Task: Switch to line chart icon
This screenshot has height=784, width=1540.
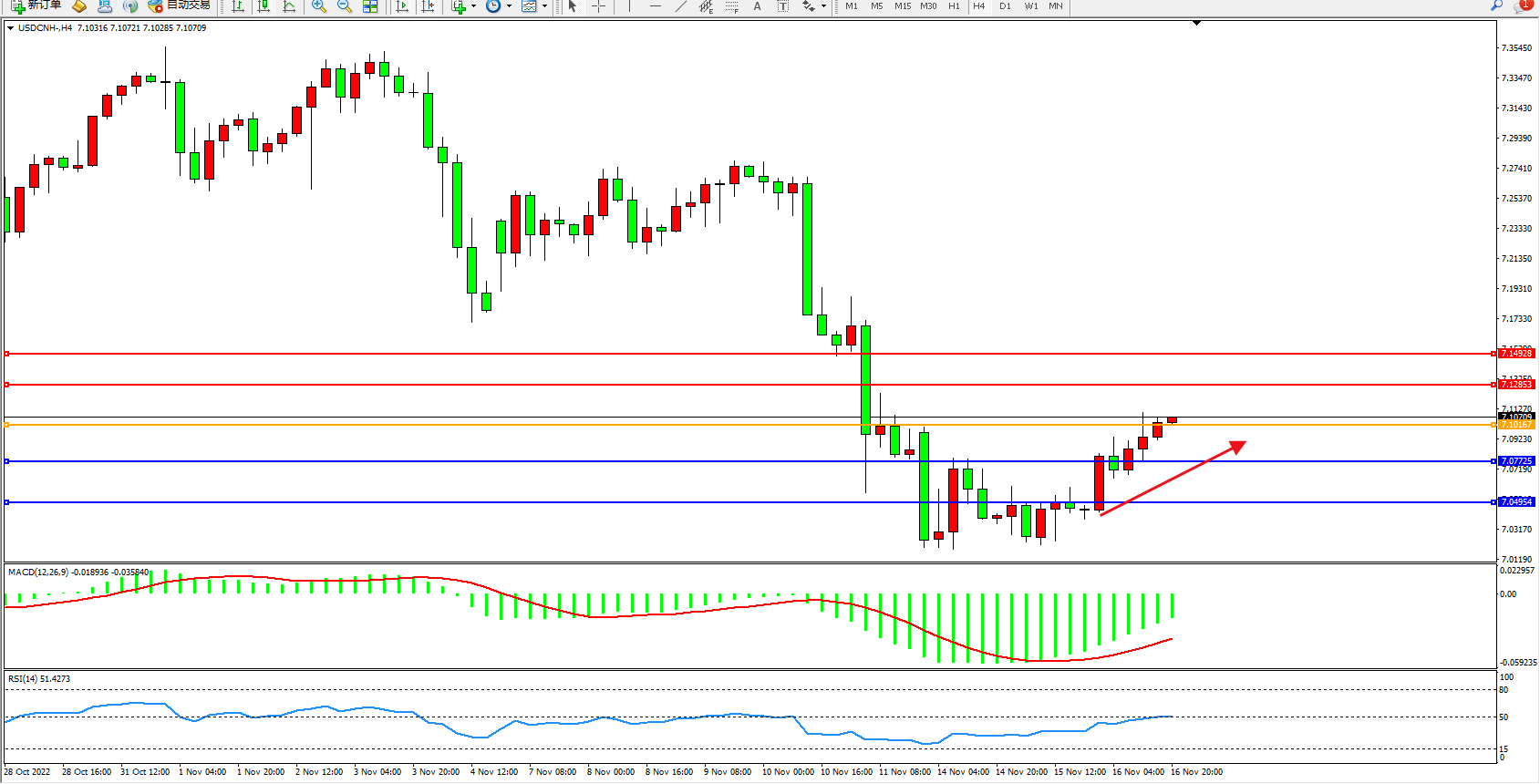Action: (289, 6)
